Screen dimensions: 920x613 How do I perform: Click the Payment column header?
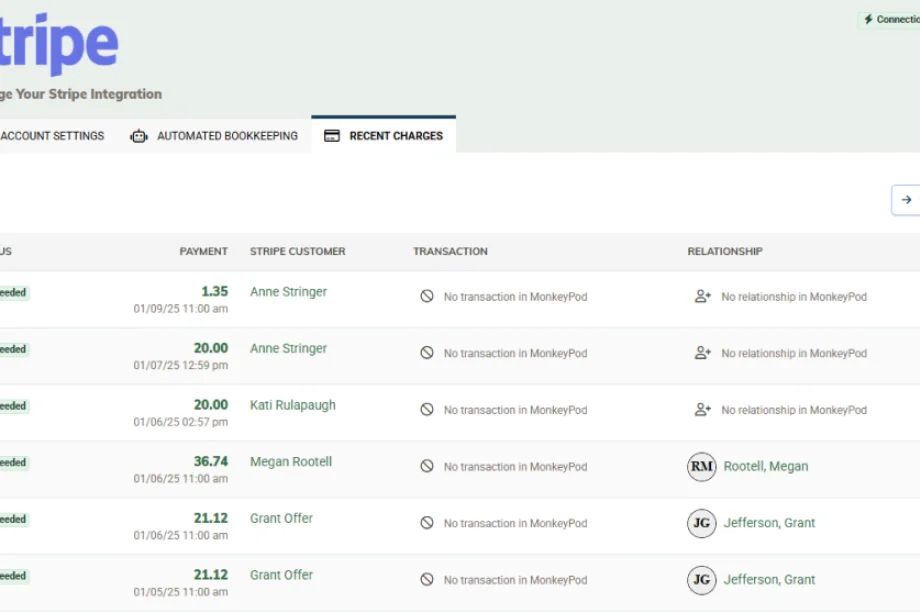tap(204, 252)
